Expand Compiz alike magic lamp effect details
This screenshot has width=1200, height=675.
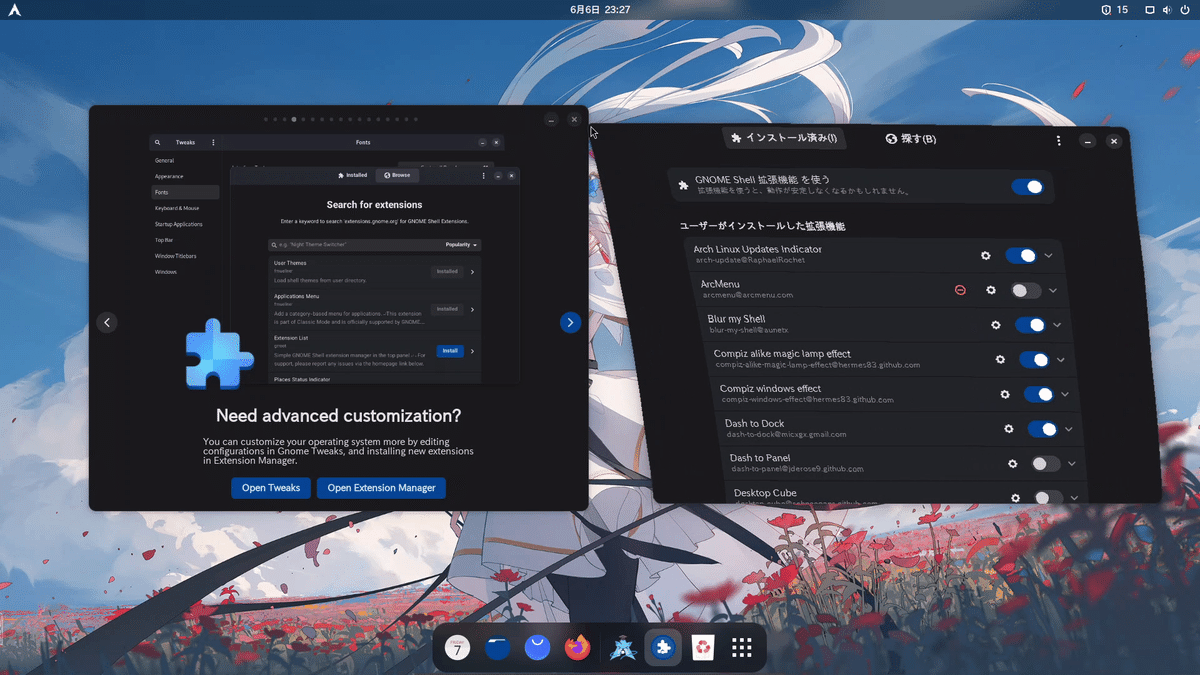(x=1061, y=360)
